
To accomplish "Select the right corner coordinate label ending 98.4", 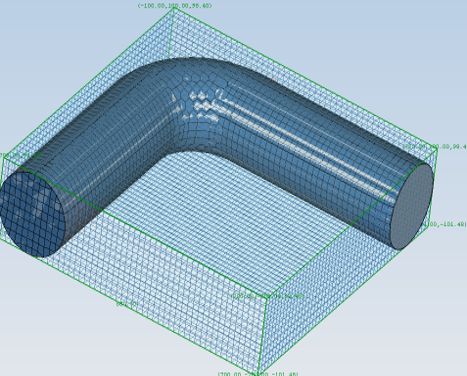I will [435, 147].
